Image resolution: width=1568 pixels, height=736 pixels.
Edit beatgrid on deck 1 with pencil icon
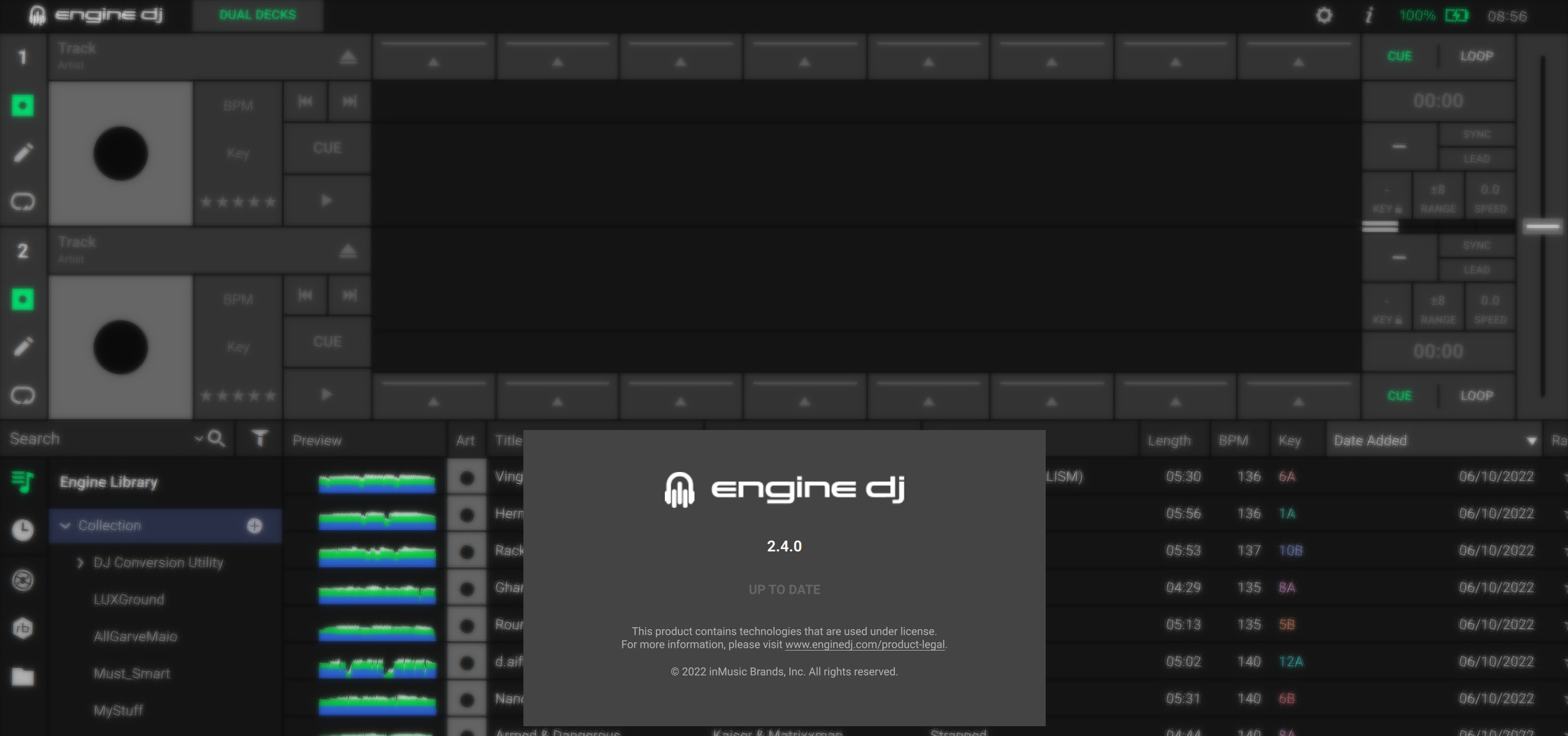pos(23,153)
